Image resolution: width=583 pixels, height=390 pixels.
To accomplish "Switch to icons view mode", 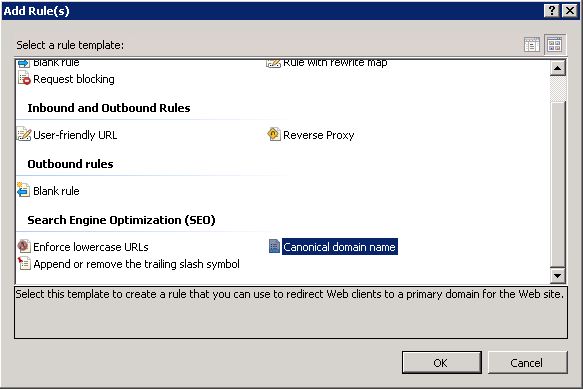I will tap(555, 45).
